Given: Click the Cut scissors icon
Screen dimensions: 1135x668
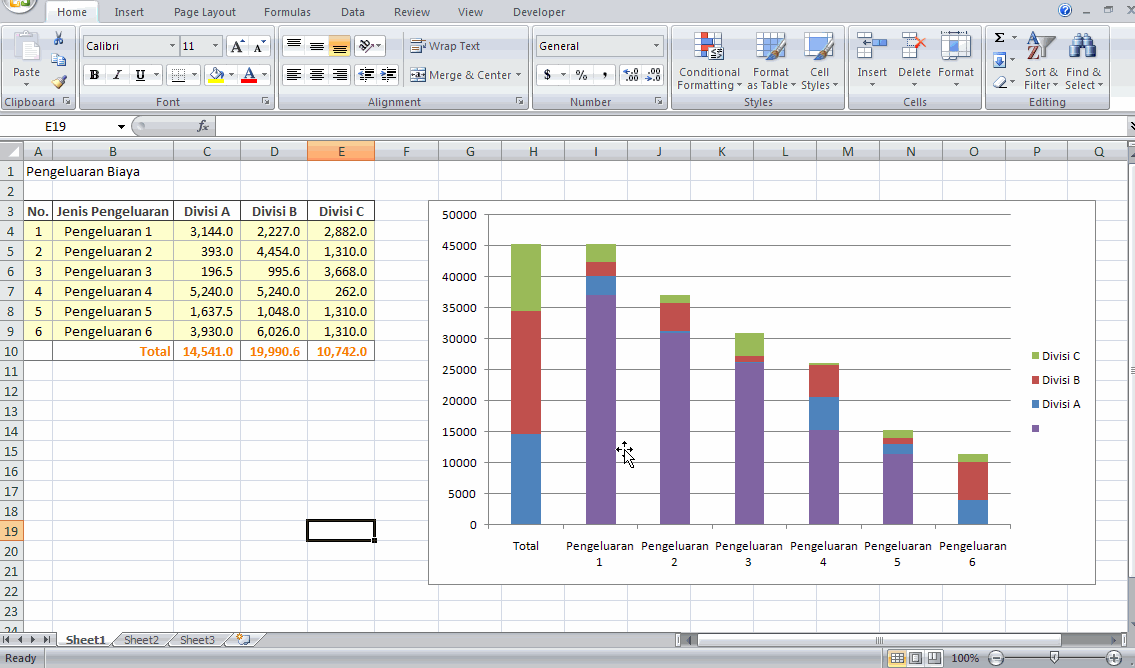Looking at the screenshot, I should coord(59,38).
